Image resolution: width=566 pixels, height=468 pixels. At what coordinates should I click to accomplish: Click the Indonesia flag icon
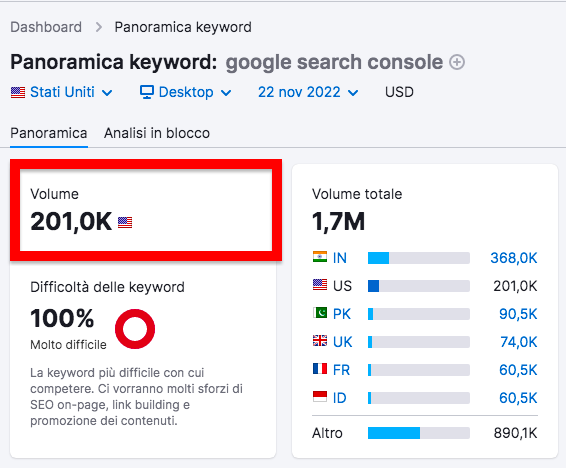tap(320, 397)
